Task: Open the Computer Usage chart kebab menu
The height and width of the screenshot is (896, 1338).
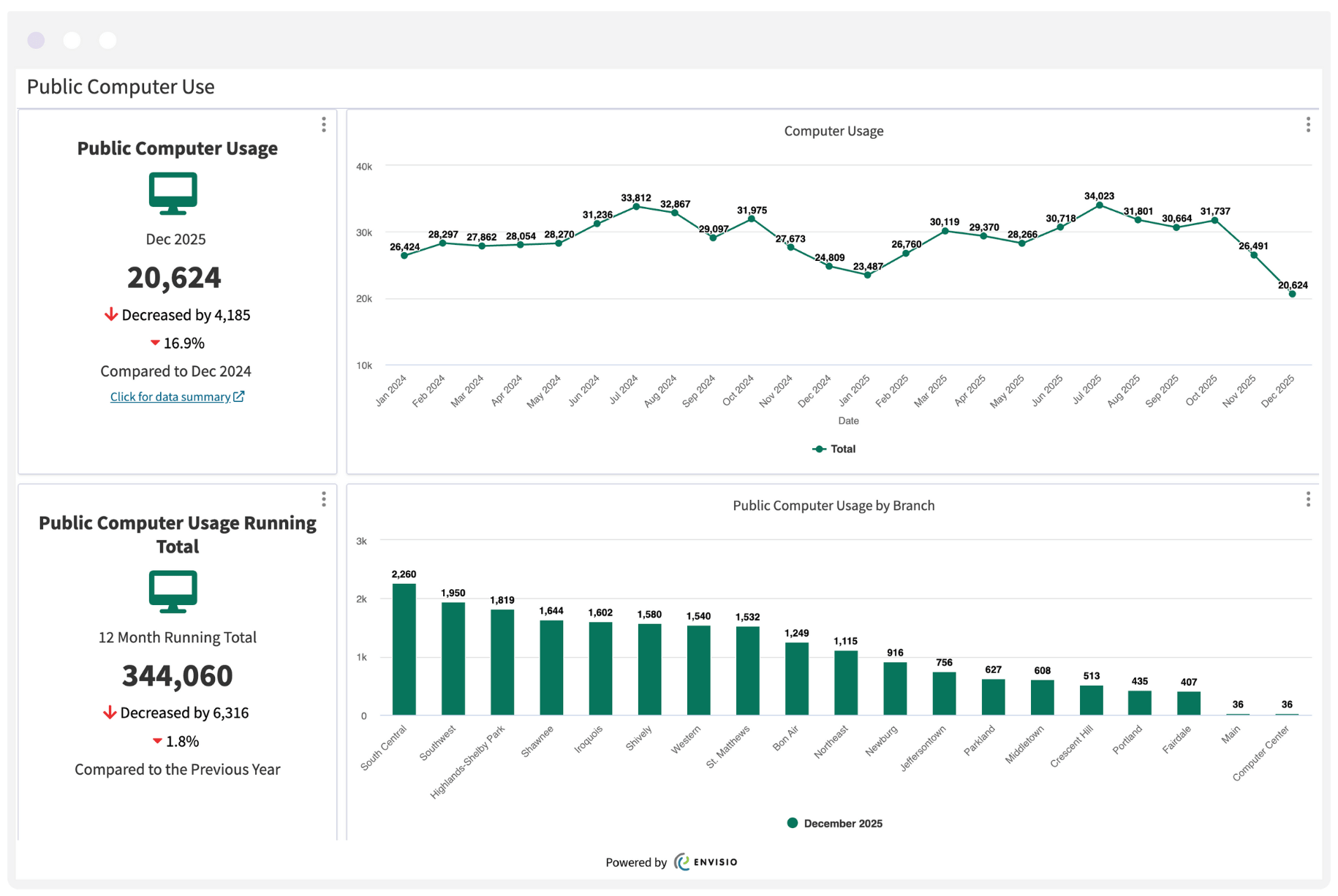Action: tap(1308, 125)
